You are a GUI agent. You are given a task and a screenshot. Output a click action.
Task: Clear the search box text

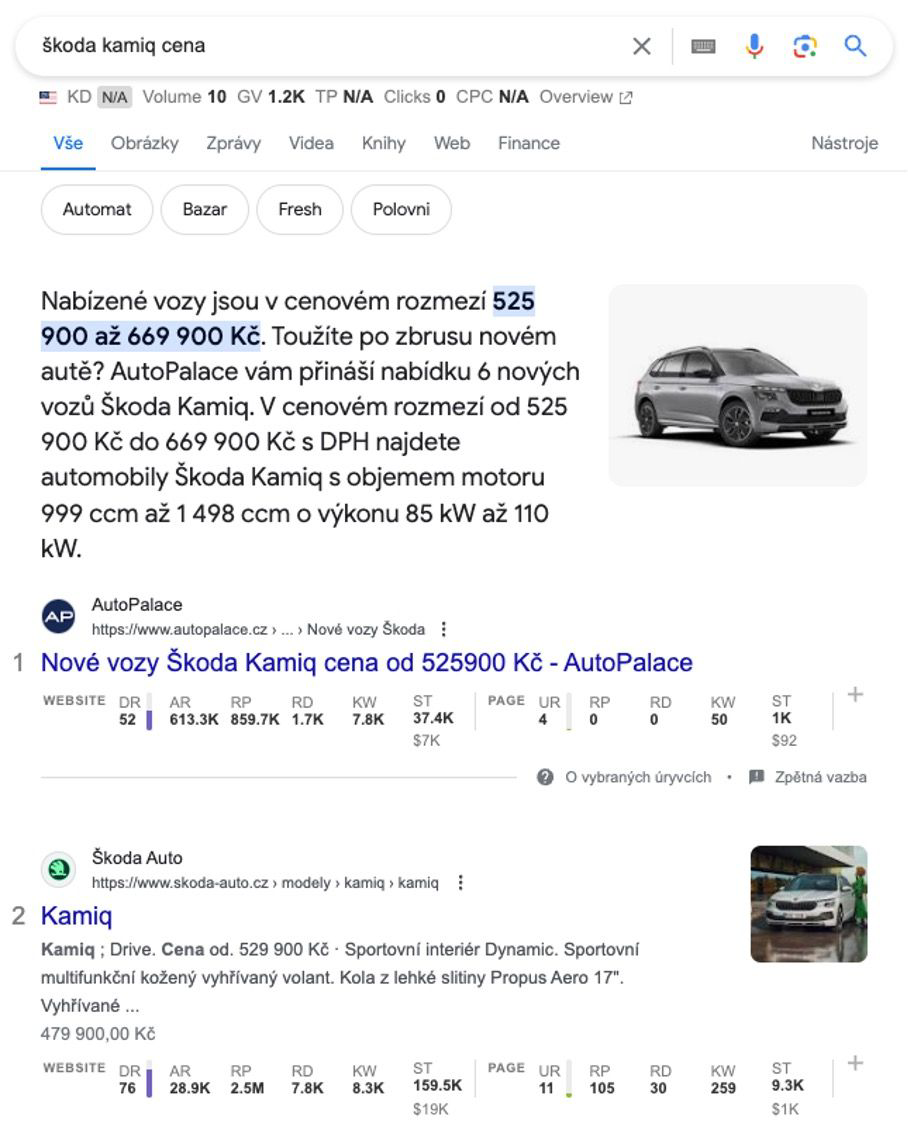[641, 46]
